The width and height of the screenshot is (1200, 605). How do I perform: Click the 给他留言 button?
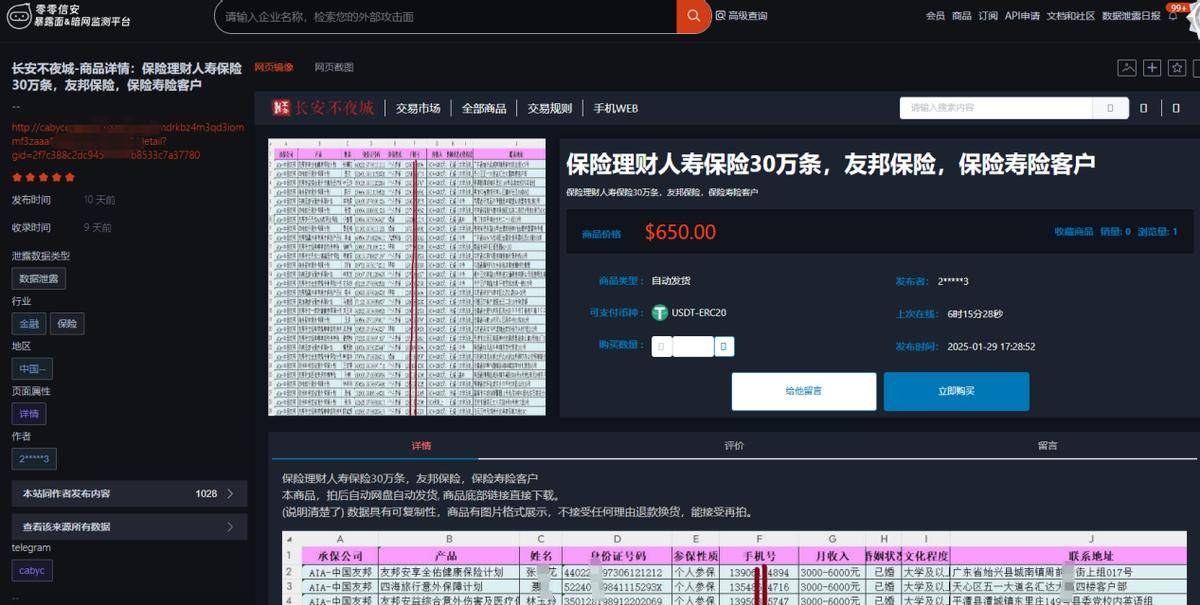click(804, 391)
